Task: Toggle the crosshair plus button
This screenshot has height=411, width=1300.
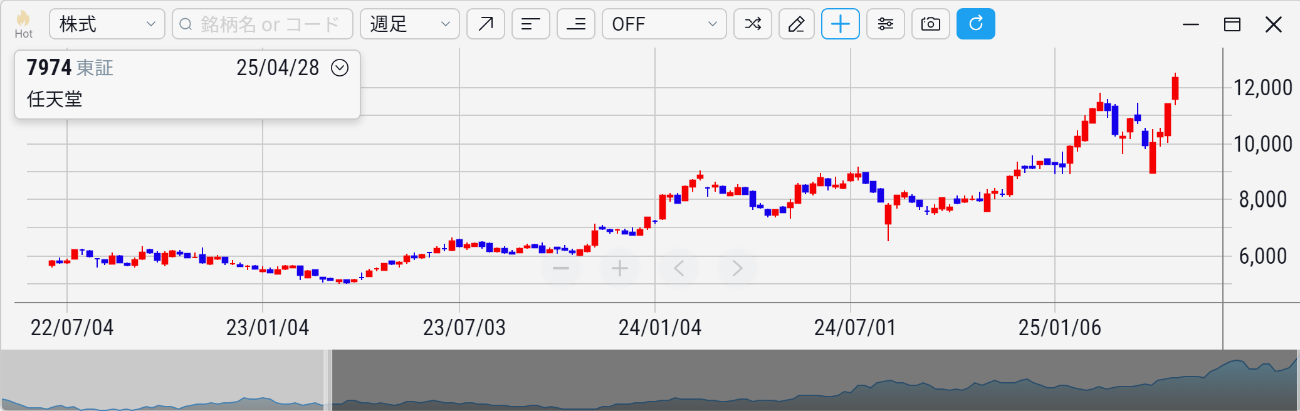Action: (x=840, y=24)
